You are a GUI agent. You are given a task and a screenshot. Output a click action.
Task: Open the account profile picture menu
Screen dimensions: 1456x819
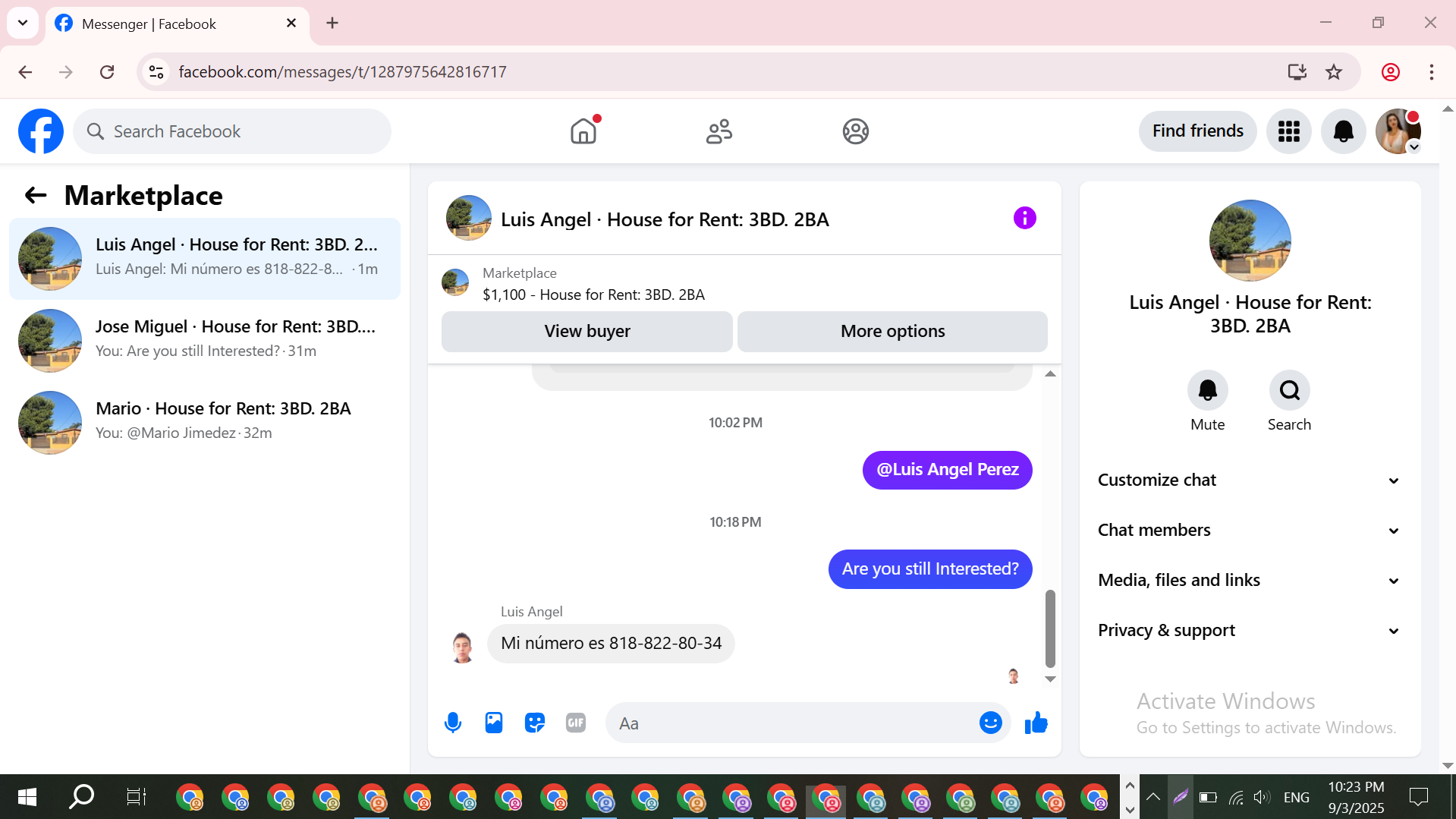(x=1398, y=131)
